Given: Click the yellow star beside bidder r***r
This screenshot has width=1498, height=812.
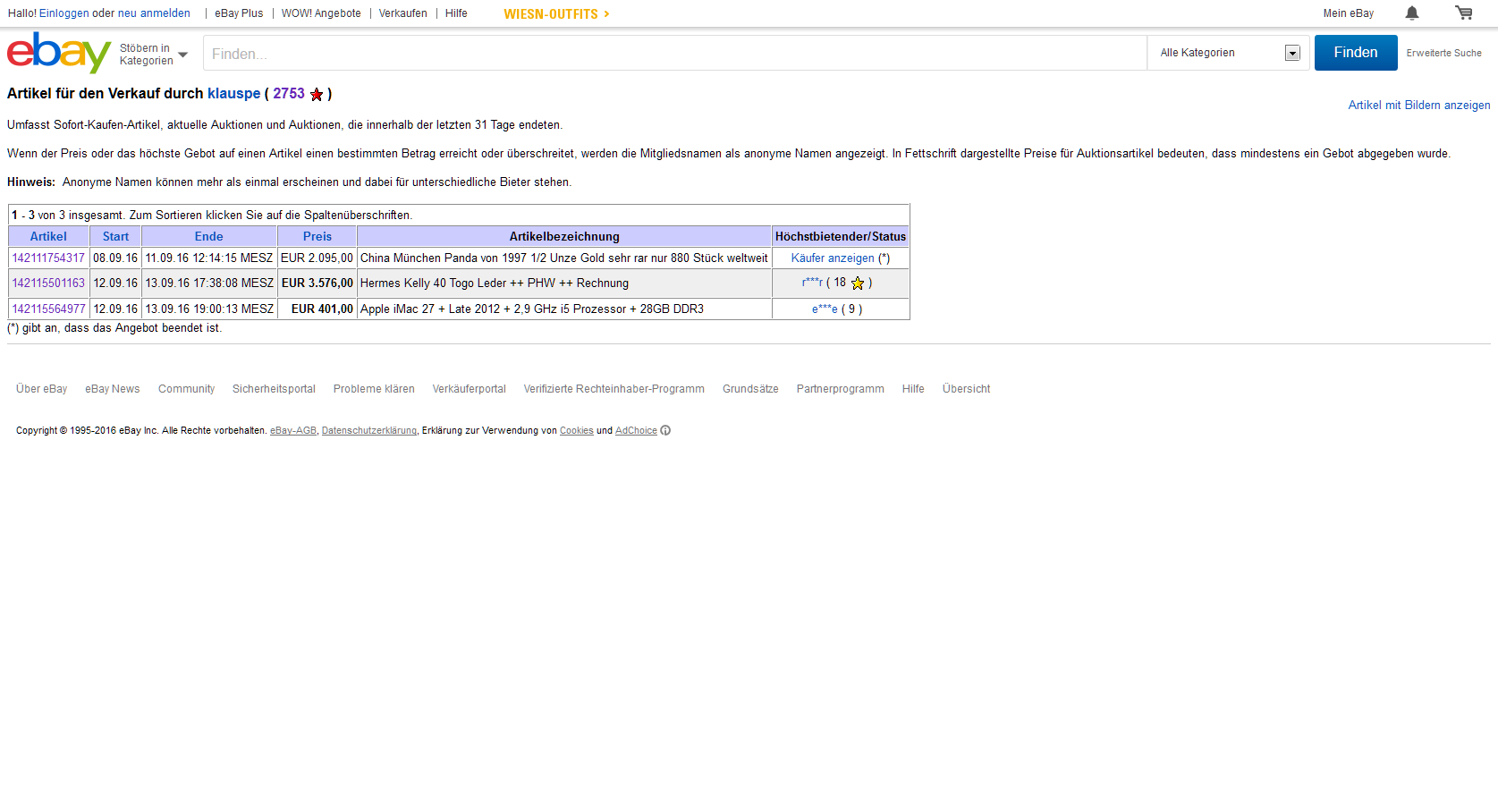Looking at the screenshot, I should coord(858,283).
